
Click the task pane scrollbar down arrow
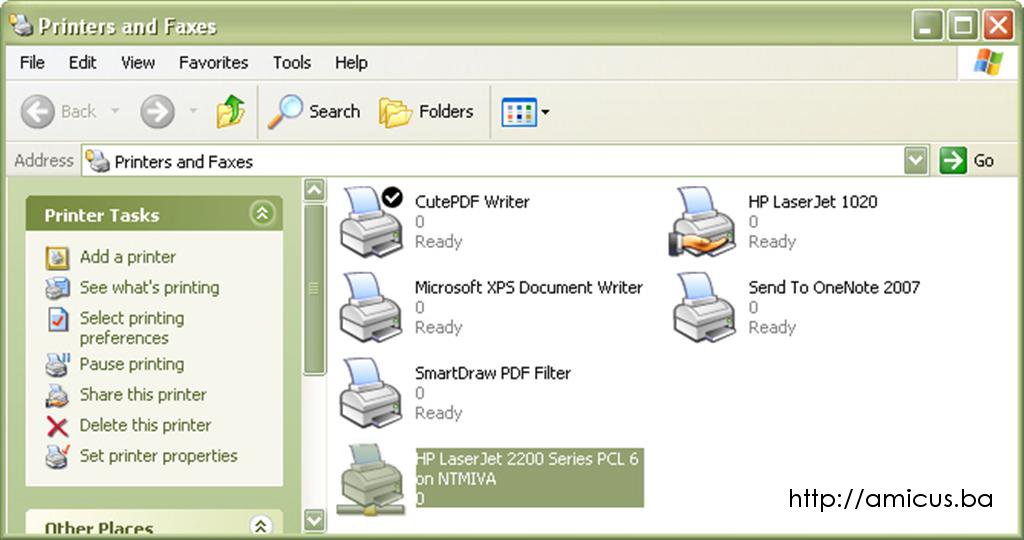pos(315,520)
